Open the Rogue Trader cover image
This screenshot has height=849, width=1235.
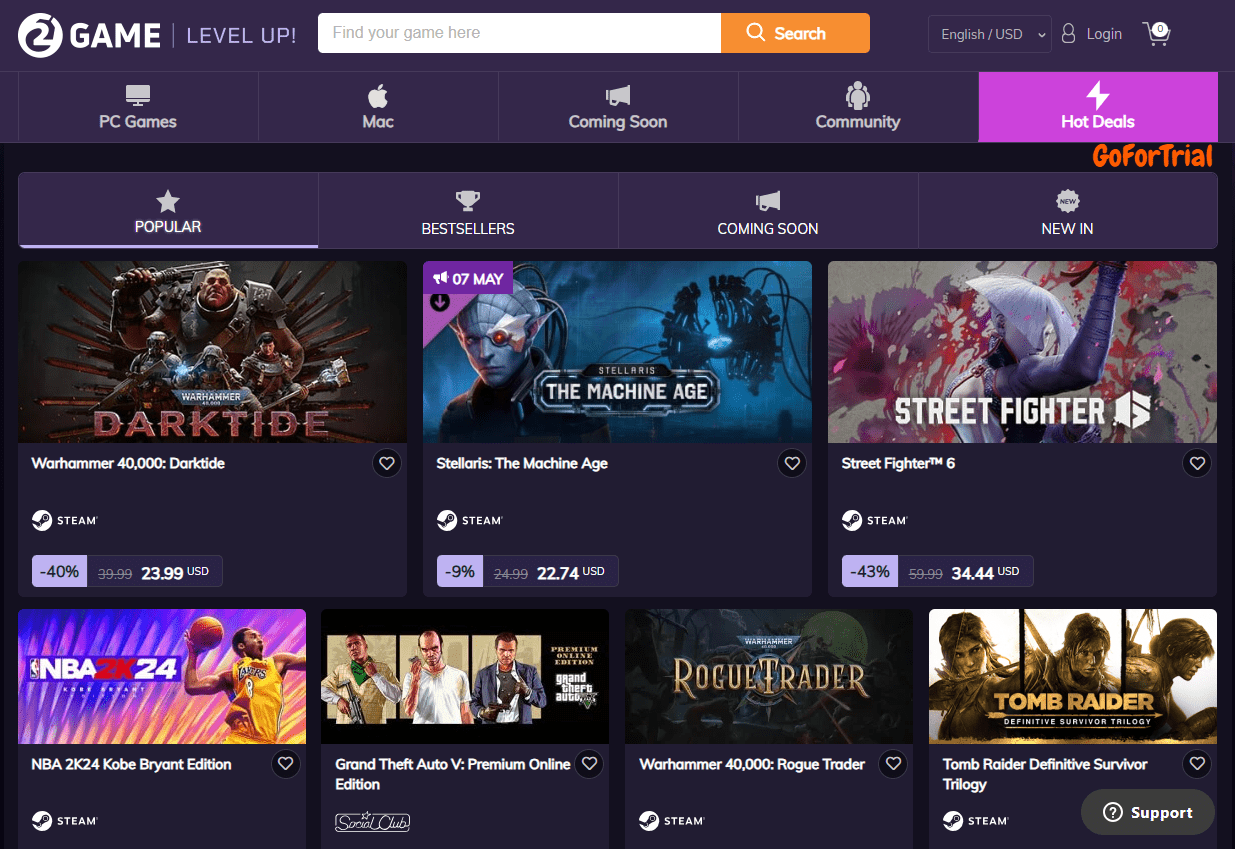pos(769,677)
